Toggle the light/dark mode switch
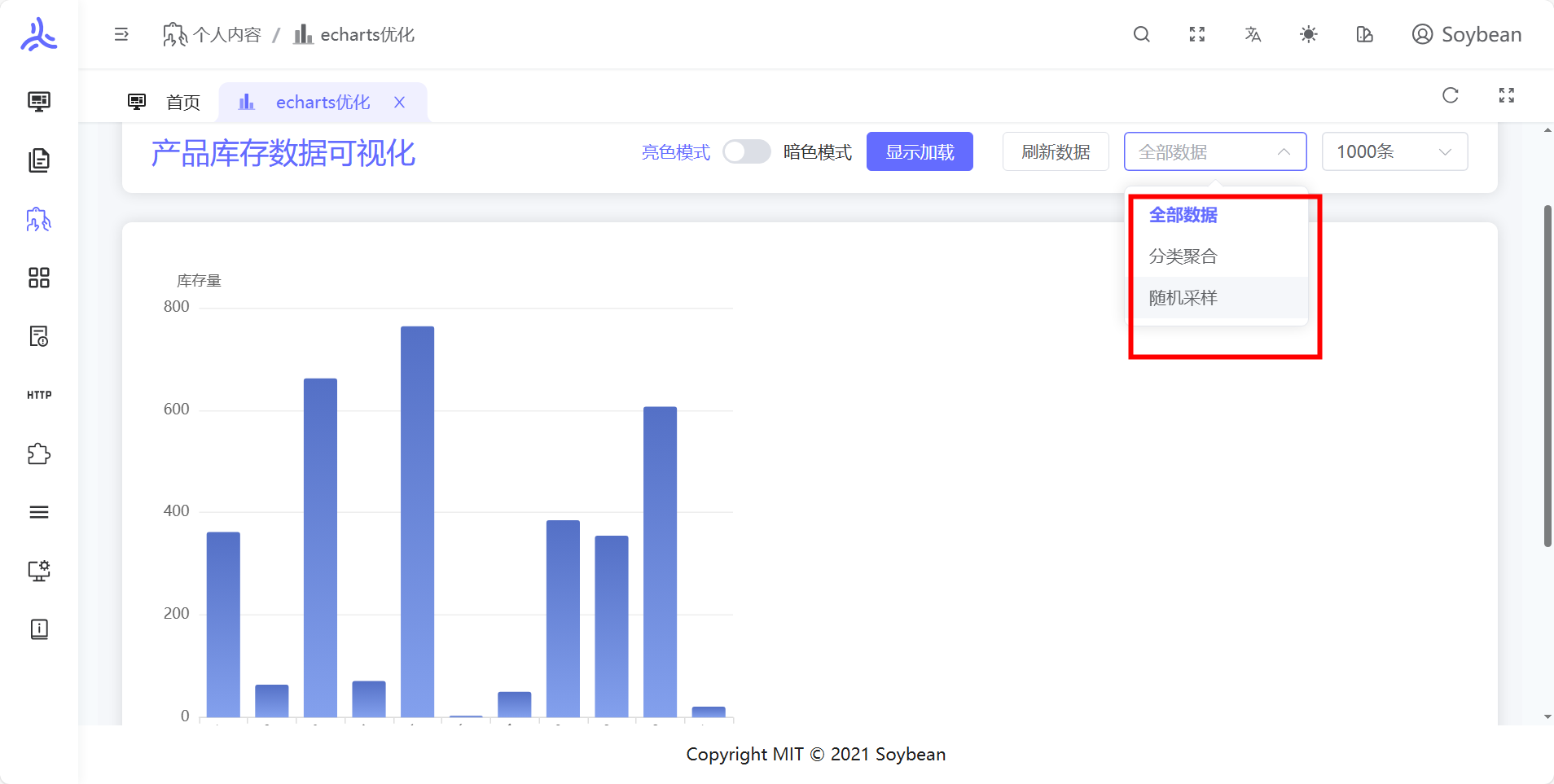The image size is (1554, 784). click(x=746, y=152)
